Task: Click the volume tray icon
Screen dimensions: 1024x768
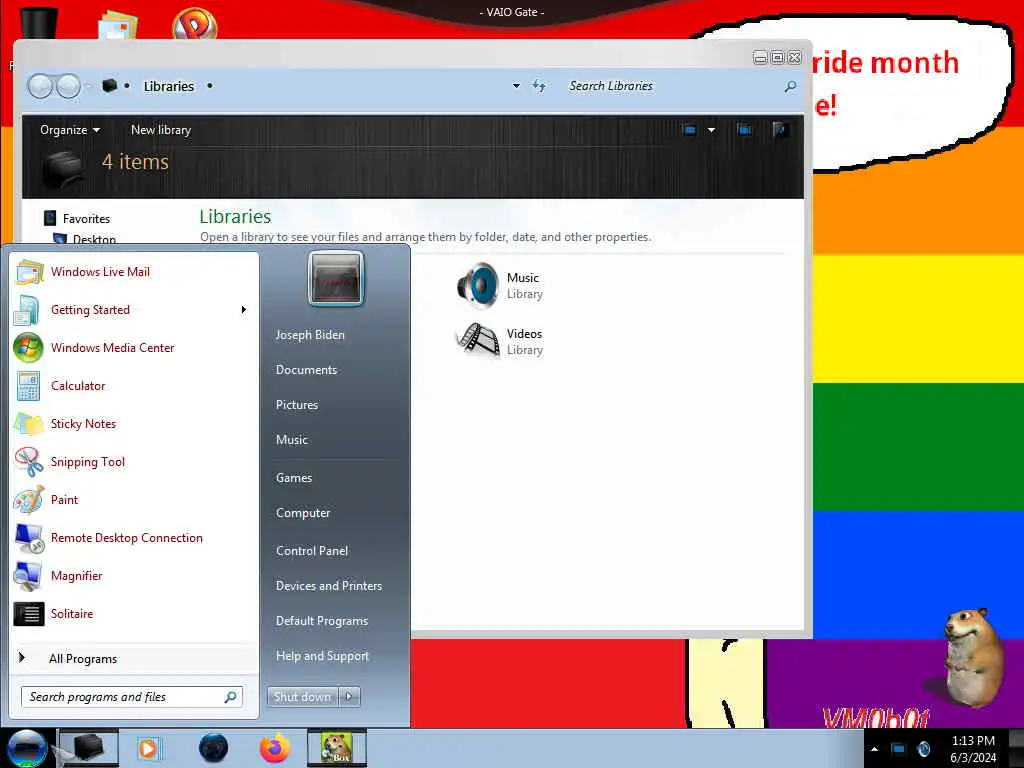Action: point(923,749)
